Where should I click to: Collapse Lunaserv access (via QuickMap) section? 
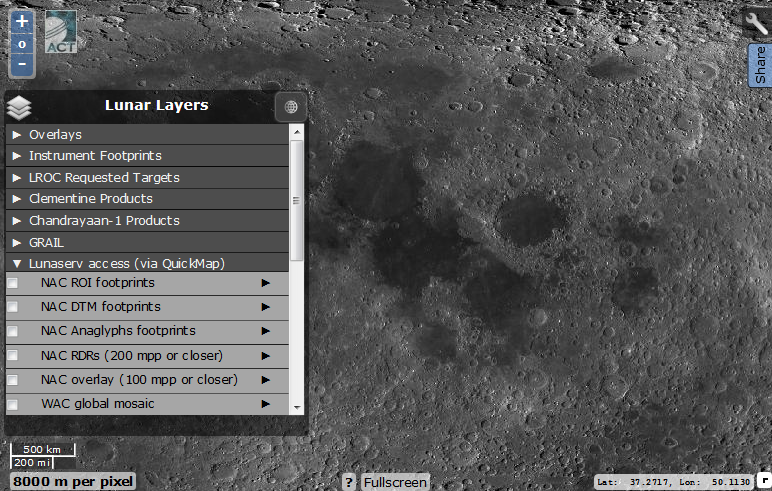(x=147, y=263)
